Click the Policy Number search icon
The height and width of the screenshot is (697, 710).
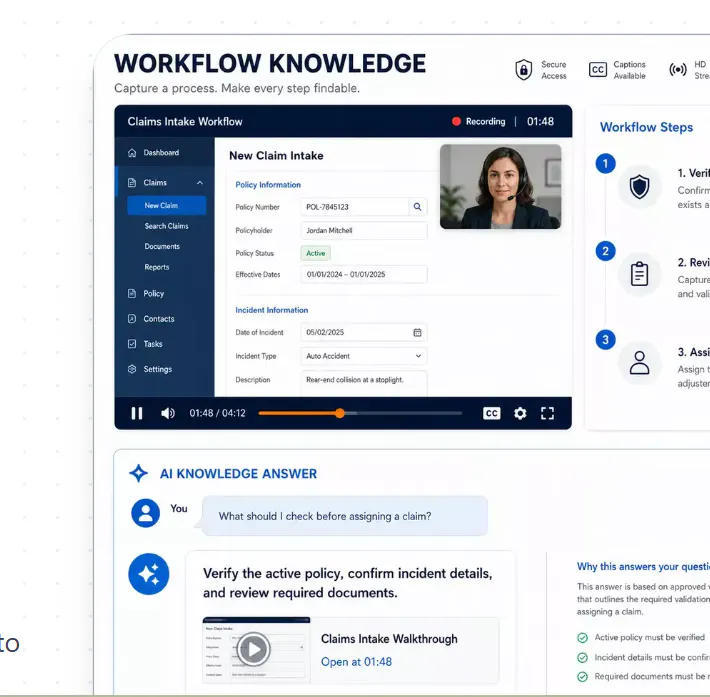[x=417, y=207]
